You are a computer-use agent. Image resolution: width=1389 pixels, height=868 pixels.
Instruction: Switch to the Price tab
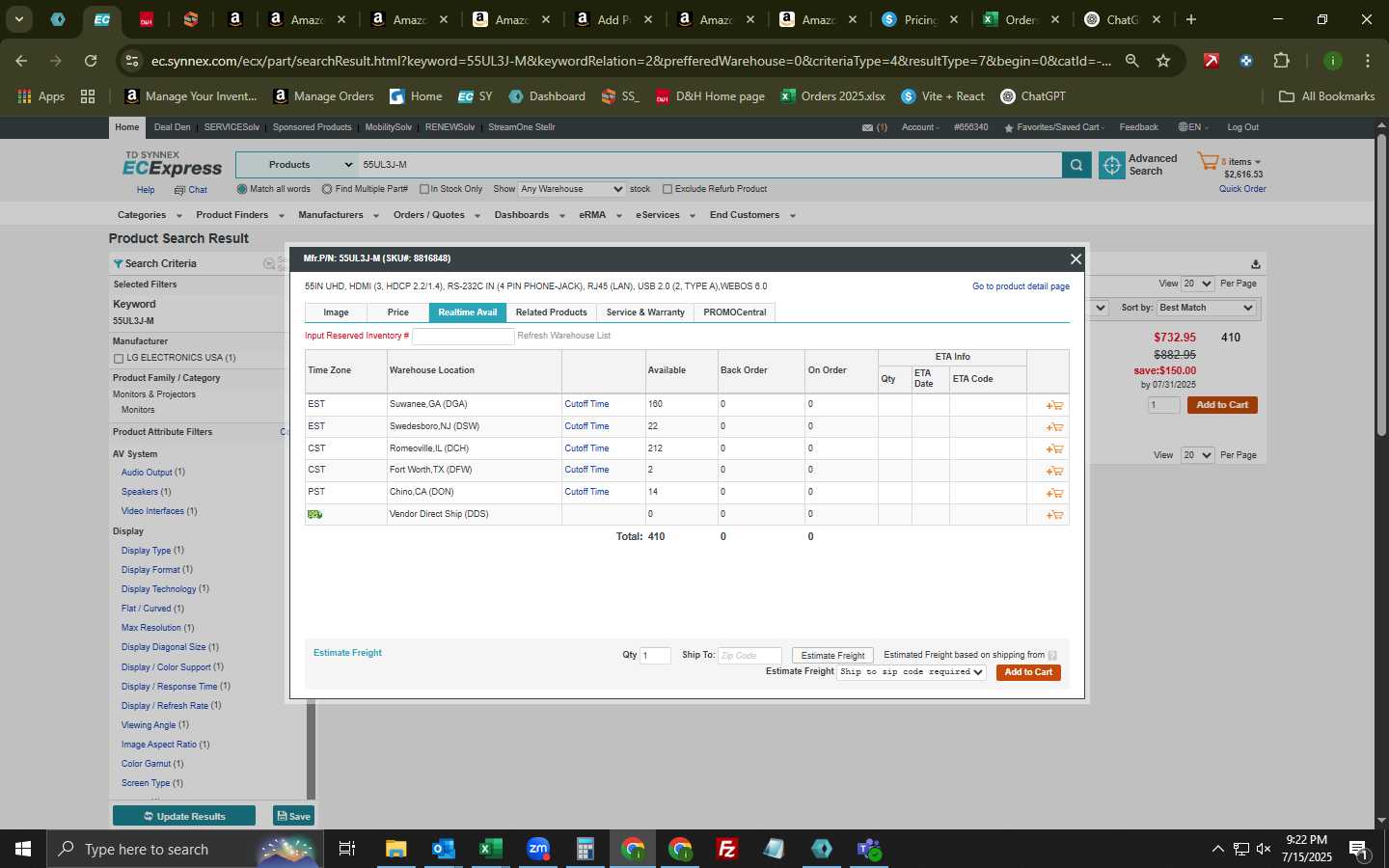397,312
